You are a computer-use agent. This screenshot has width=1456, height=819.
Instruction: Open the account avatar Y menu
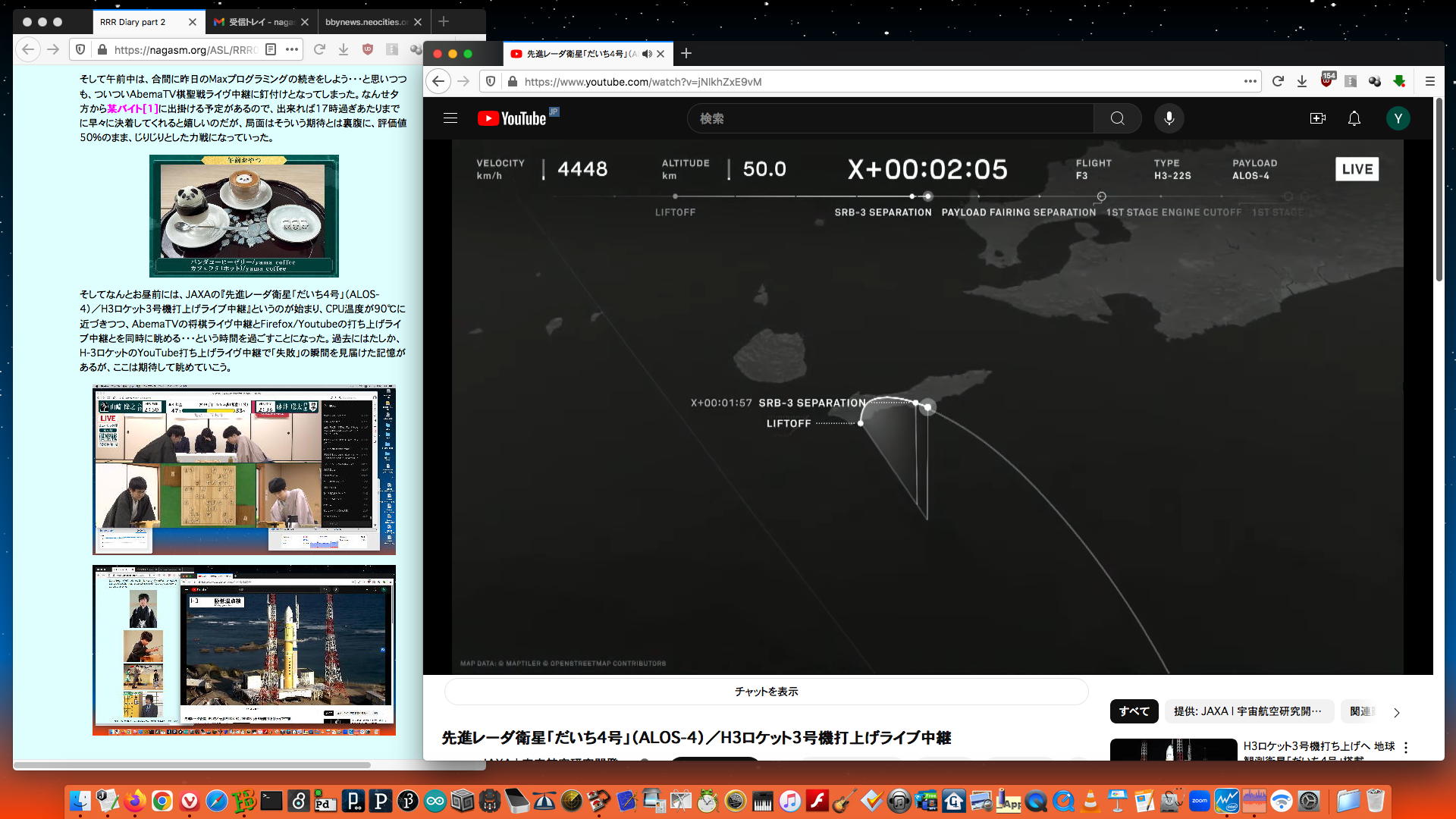[1398, 118]
